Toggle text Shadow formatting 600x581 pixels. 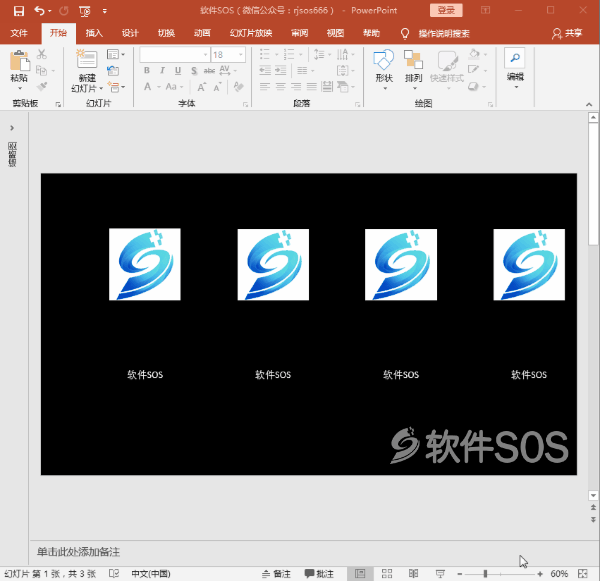(194, 71)
